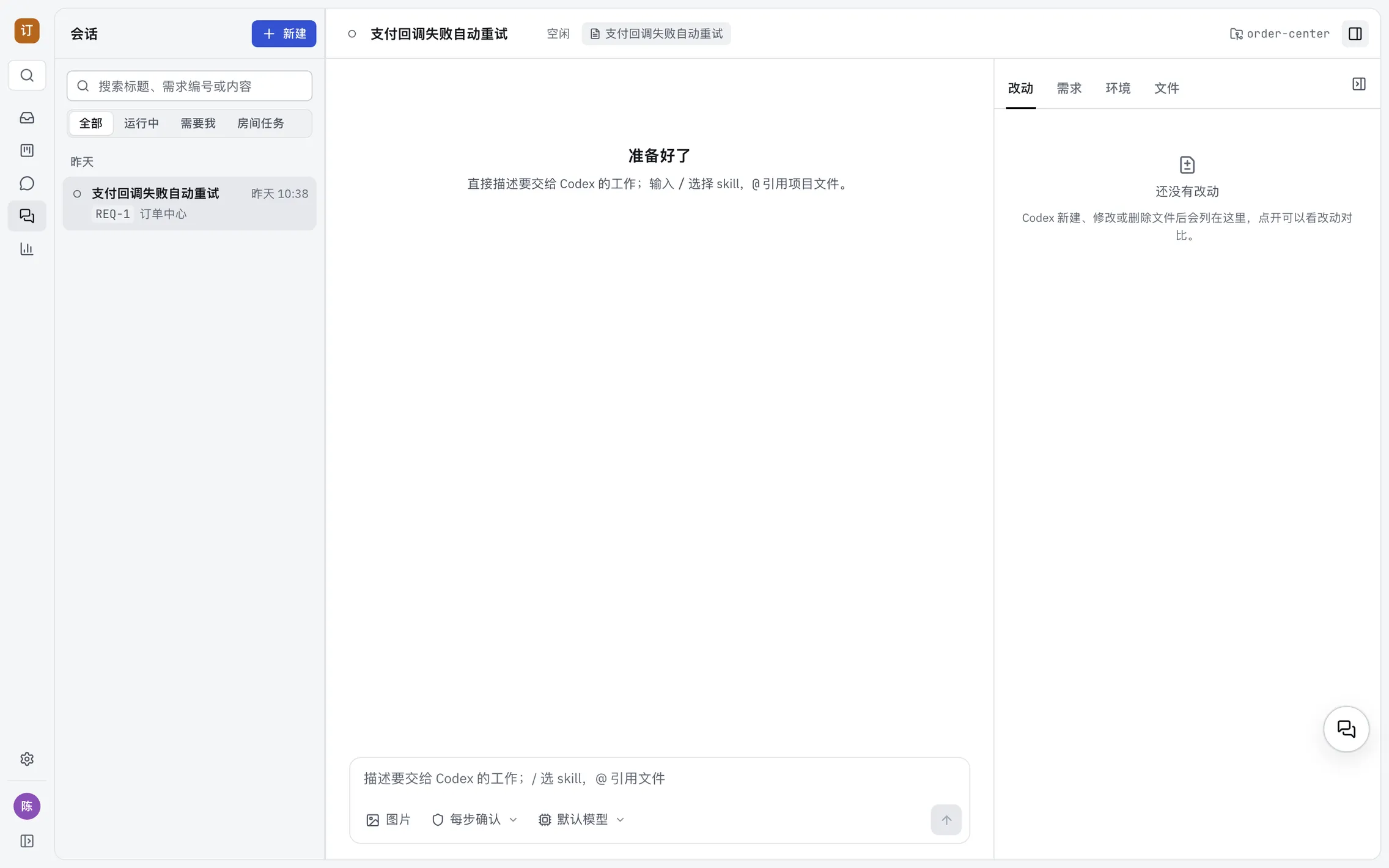Click the status circle beside header title
Screen dimensions: 1389x868
pos(352,34)
